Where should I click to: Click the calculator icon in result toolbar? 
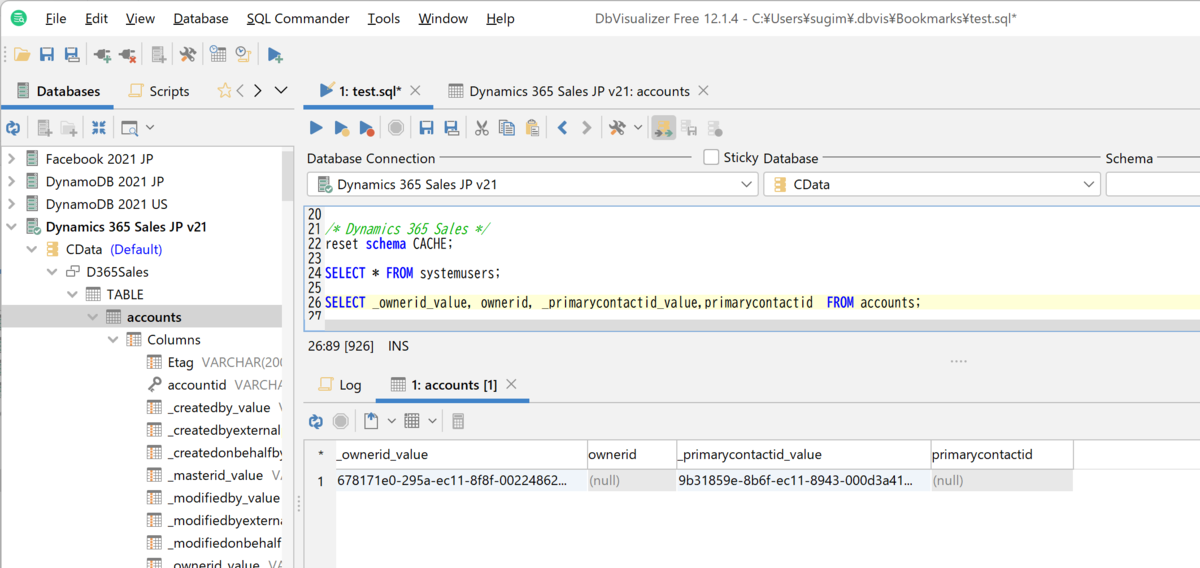point(458,421)
